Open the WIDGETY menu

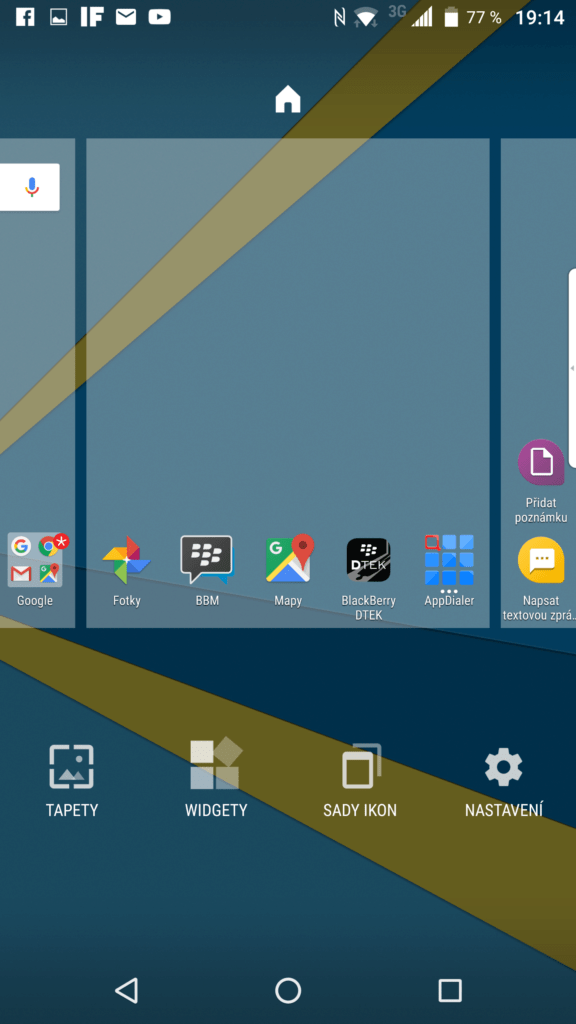pos(216,778)
